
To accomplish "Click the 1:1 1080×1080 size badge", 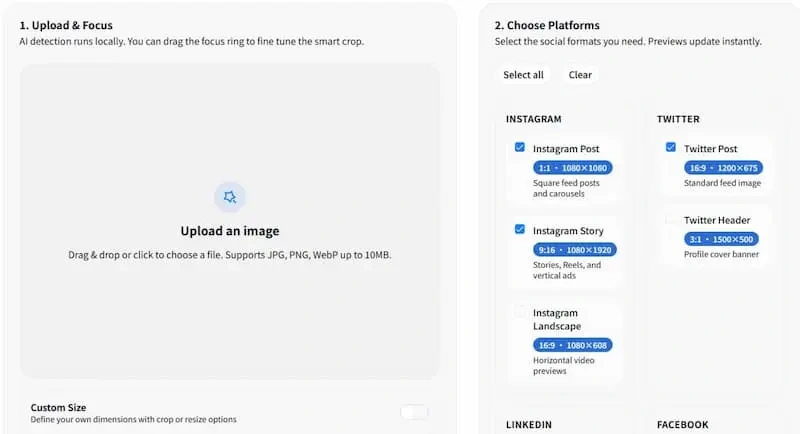I will pos(573,168).
